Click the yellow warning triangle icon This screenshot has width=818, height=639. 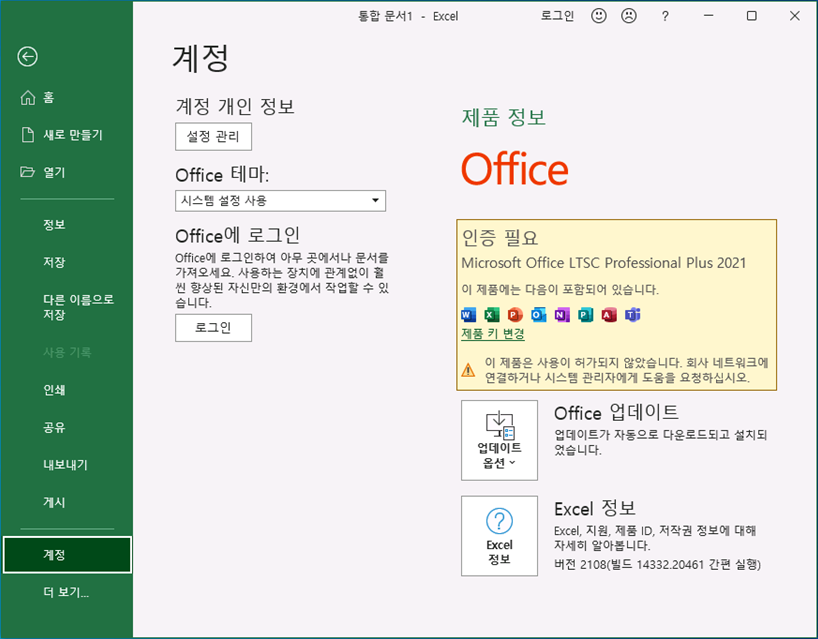(468, 370)
